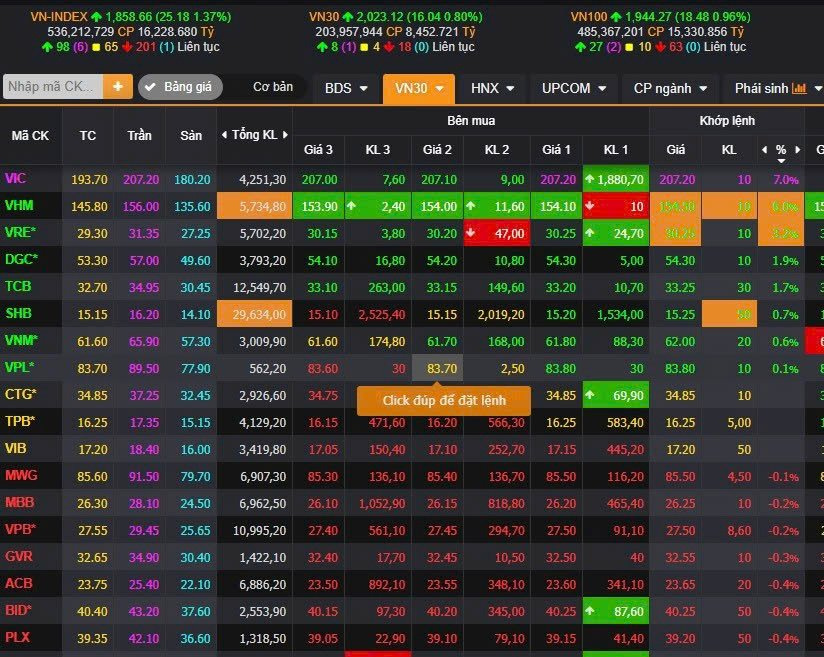824x657 pixels.
Task: Toggle the Bảng giá view option
Action: 181,88
